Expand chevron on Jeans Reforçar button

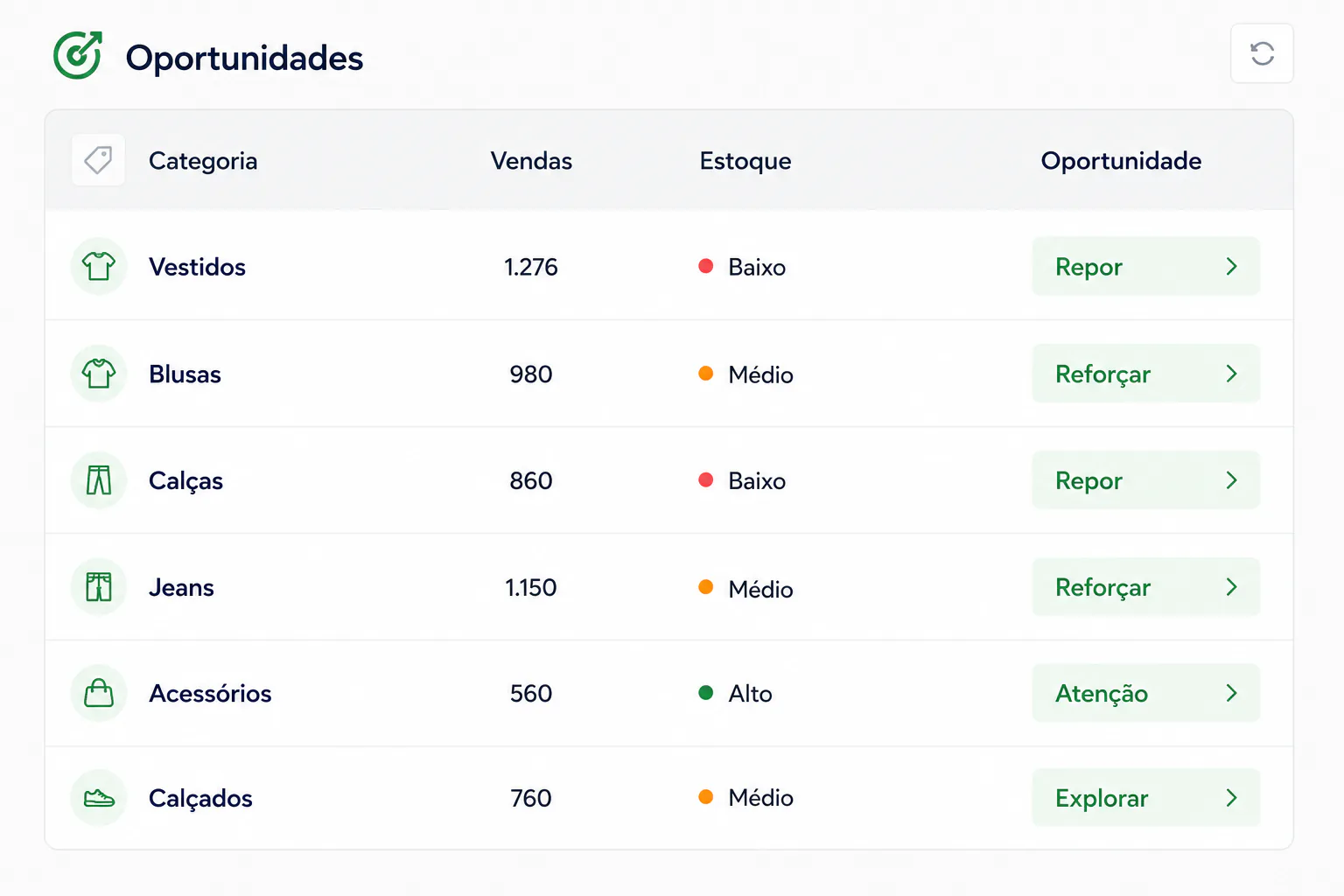click(x=1231, y=587)
